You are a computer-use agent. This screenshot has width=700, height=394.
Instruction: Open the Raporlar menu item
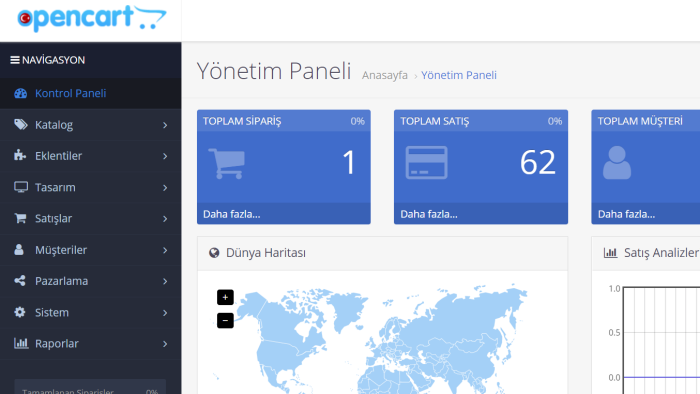pyautogui.click(x=91, y=344)
